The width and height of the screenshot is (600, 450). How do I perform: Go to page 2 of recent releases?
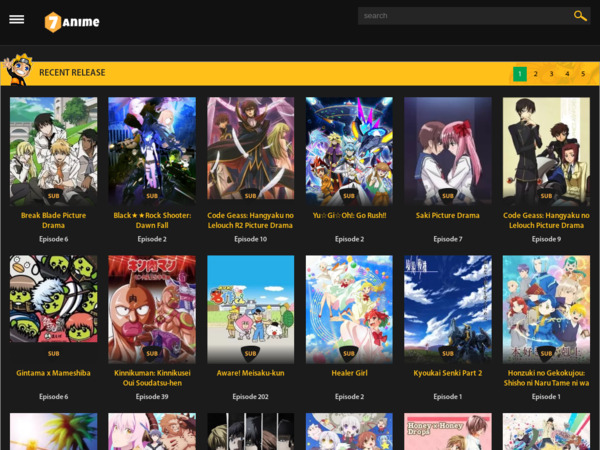click(x=535, y=74)
